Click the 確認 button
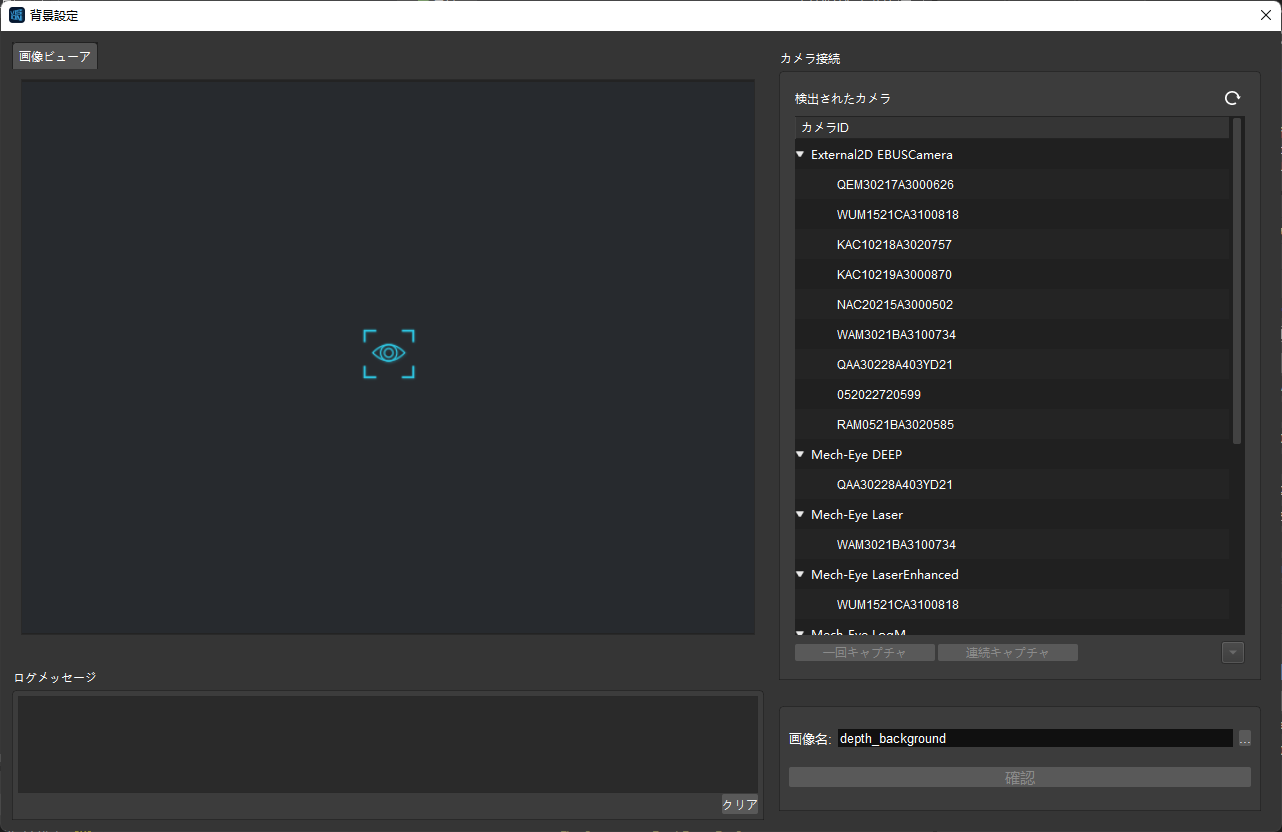This screenshot has width=1282, height=832. tap(1020, 777)
